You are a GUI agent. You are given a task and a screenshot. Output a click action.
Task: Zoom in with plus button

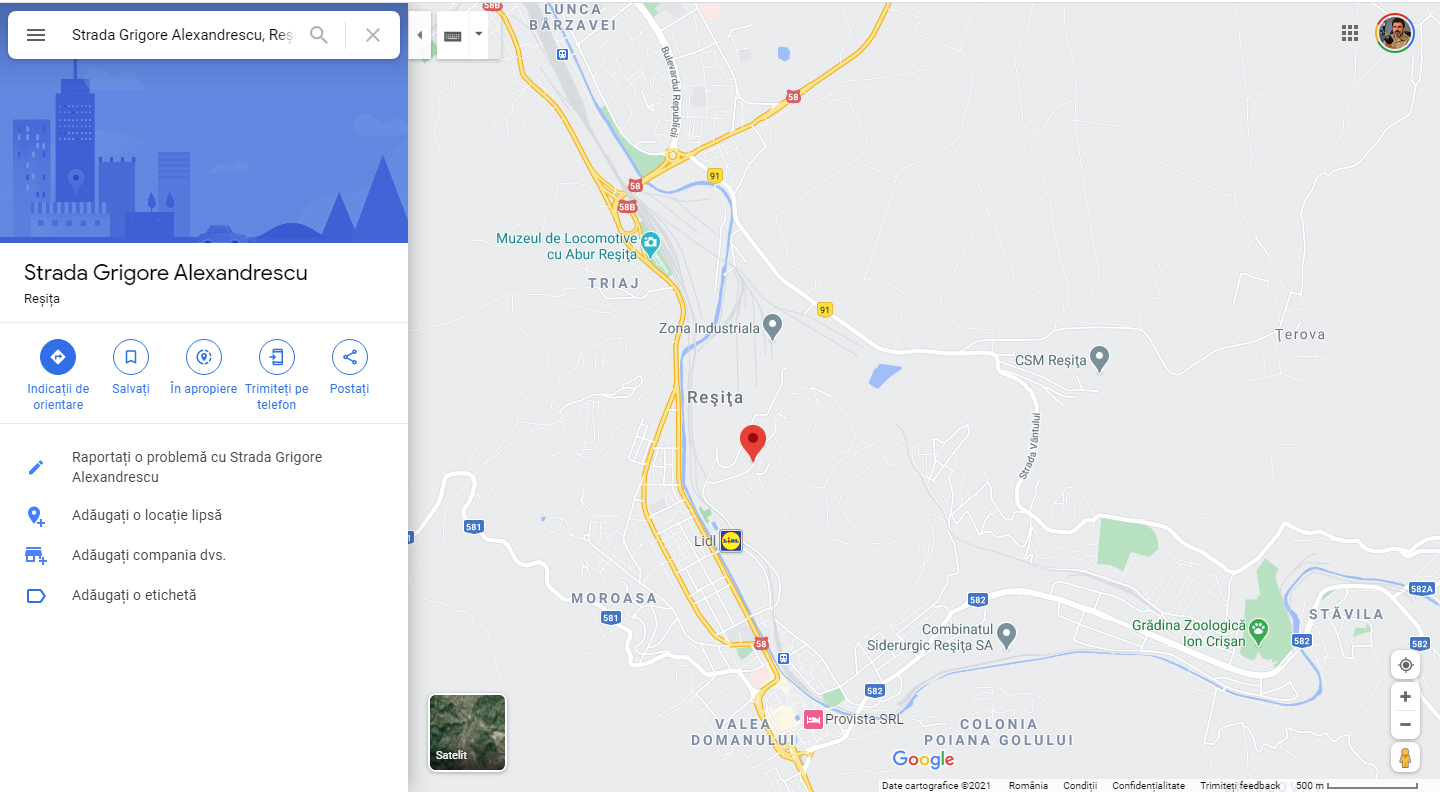[x=1405, y=696]
